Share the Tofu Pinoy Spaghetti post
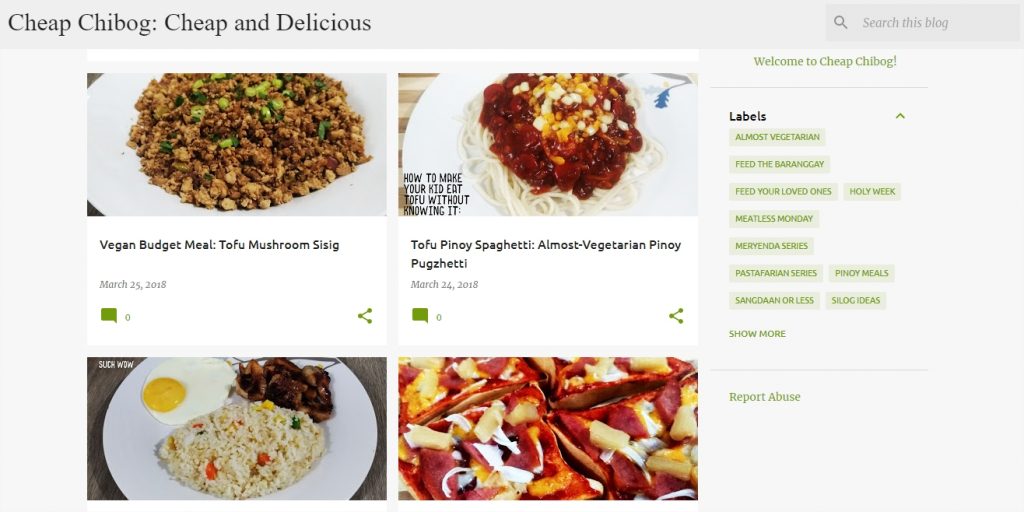The image size is (1024, 512). pos(676,316)
